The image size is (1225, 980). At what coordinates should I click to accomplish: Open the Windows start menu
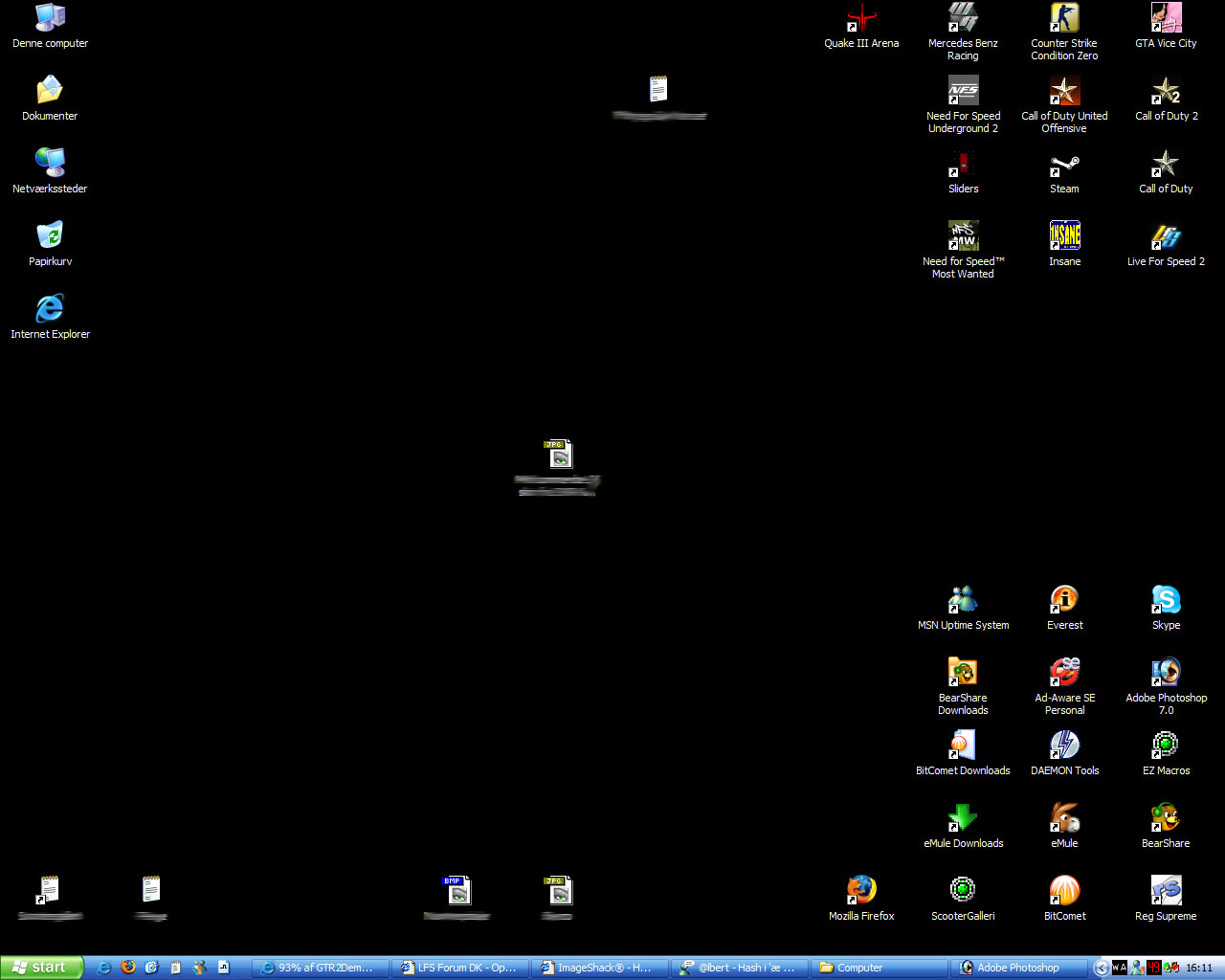[42, 968]
